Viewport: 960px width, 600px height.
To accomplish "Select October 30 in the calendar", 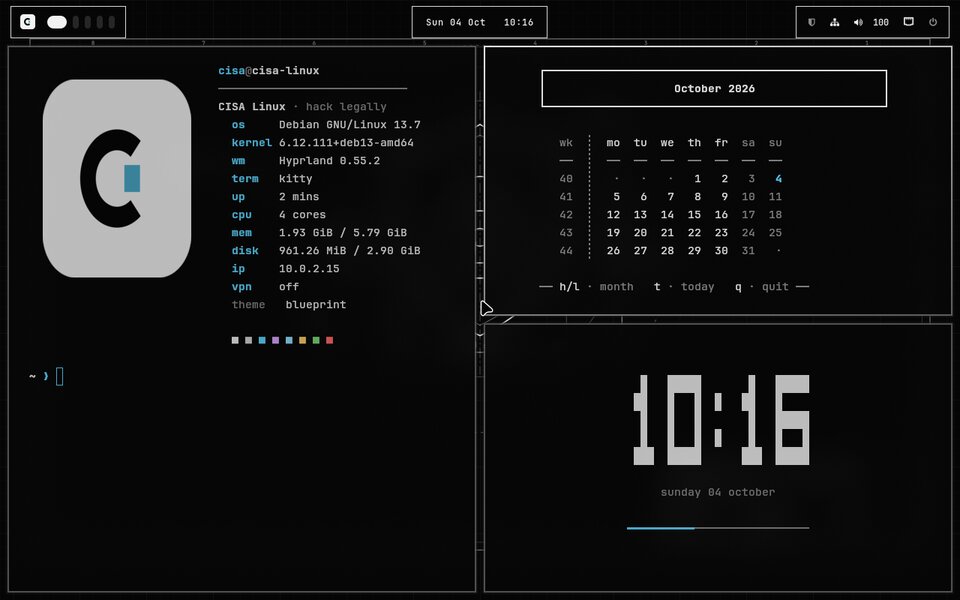I will (x=721, y=250).
